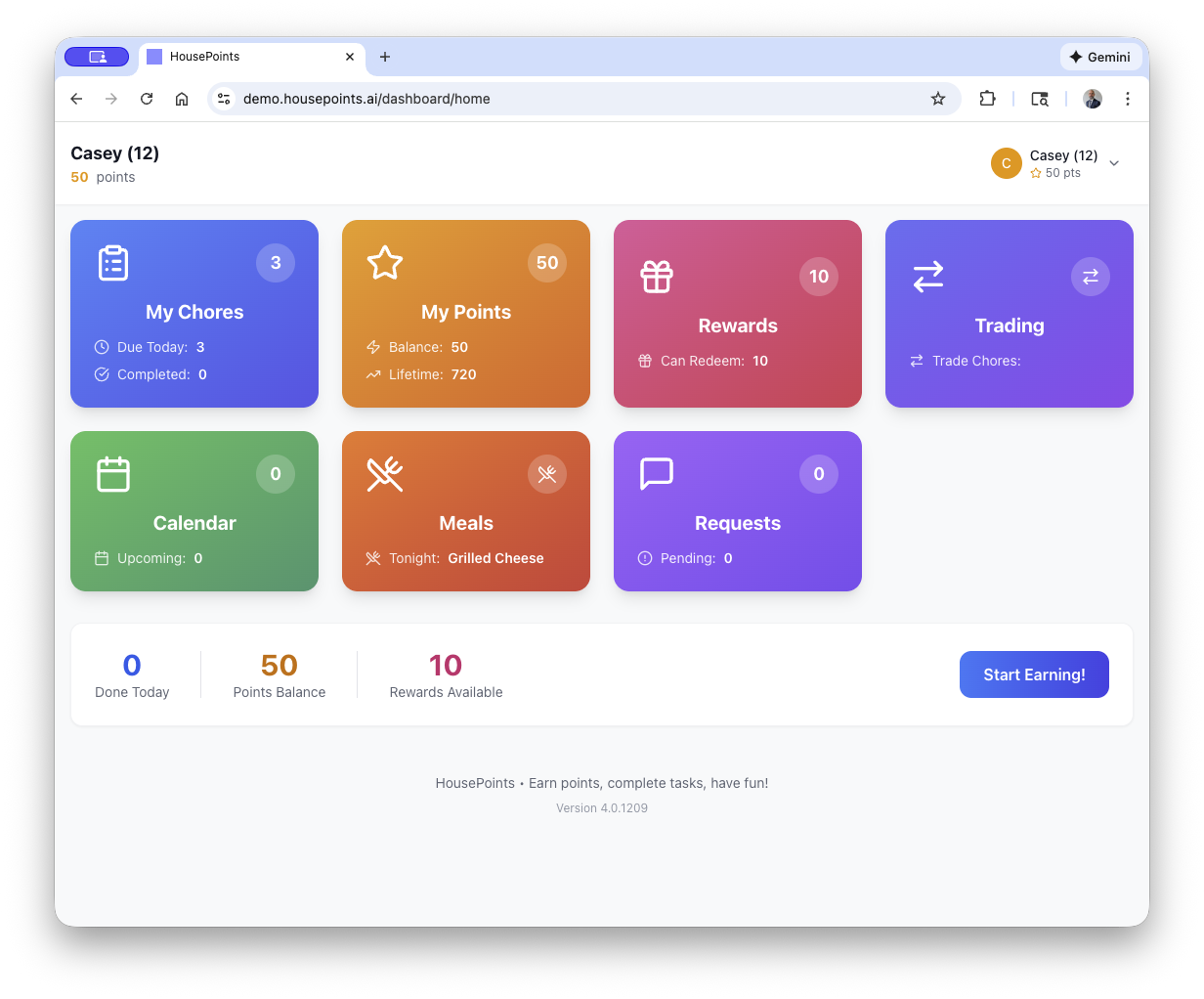The image size is (1204, 999).
Task: Open the Rewards card title
Action: [738, 326]
